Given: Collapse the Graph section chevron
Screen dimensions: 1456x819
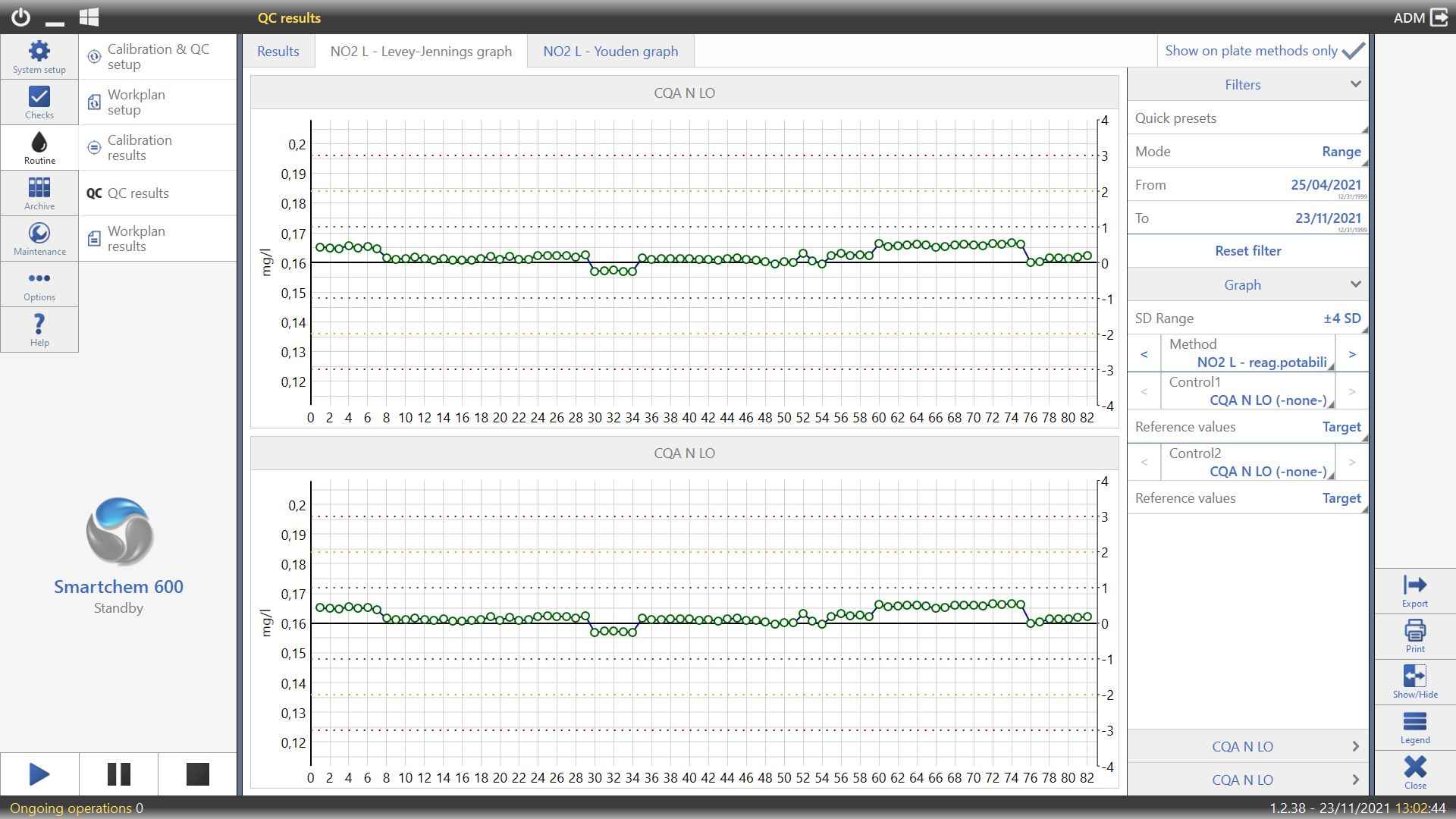Looking at the screenshot, I should (1355, 284).
